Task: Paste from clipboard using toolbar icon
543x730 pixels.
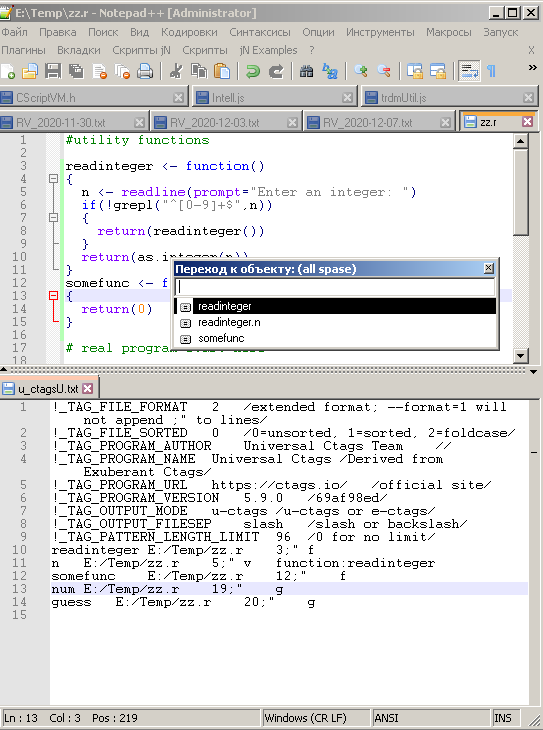Action: click(x=222, y=71)
